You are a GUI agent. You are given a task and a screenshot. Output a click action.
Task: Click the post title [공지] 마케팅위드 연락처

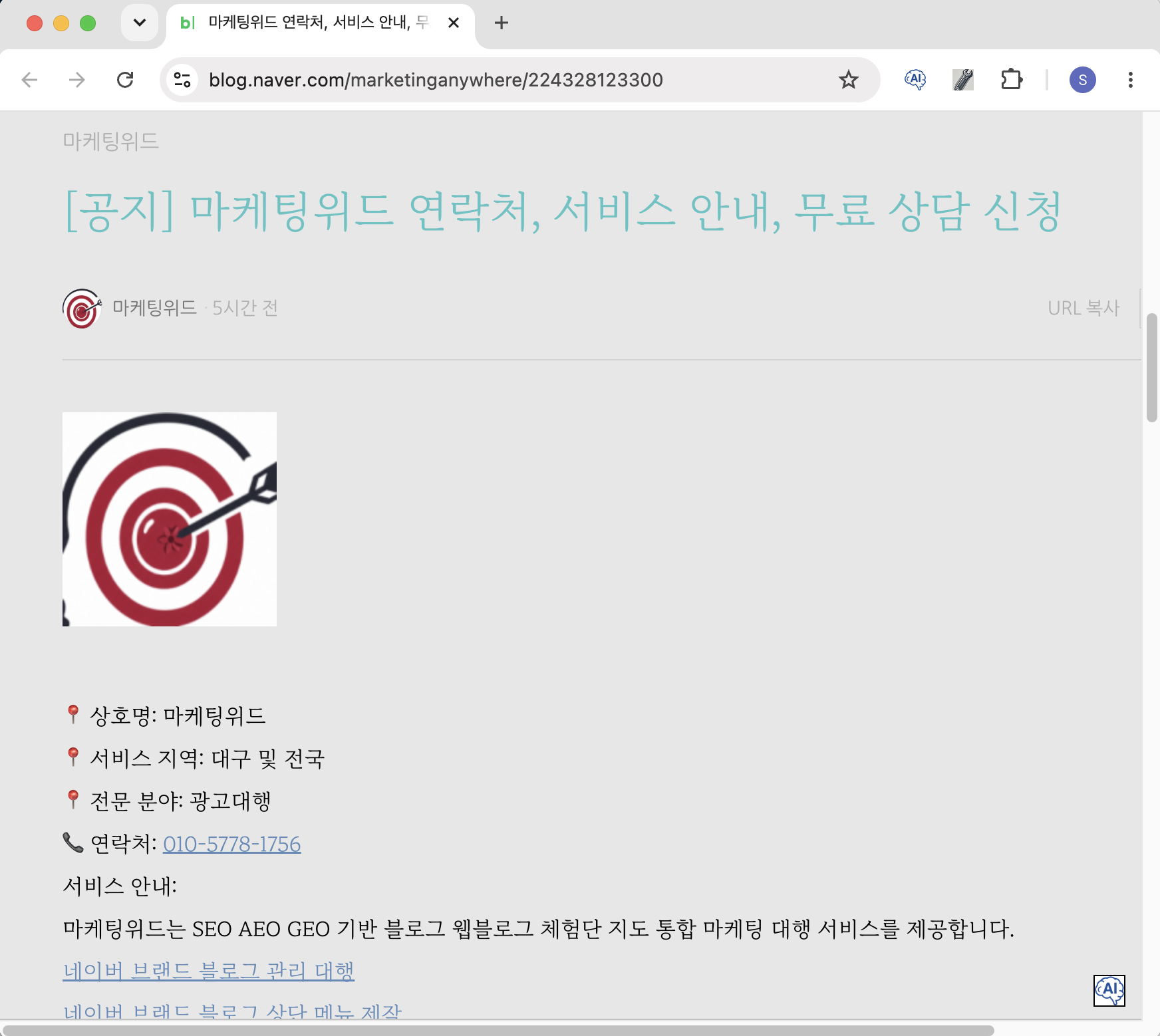[x=562, y=211]
